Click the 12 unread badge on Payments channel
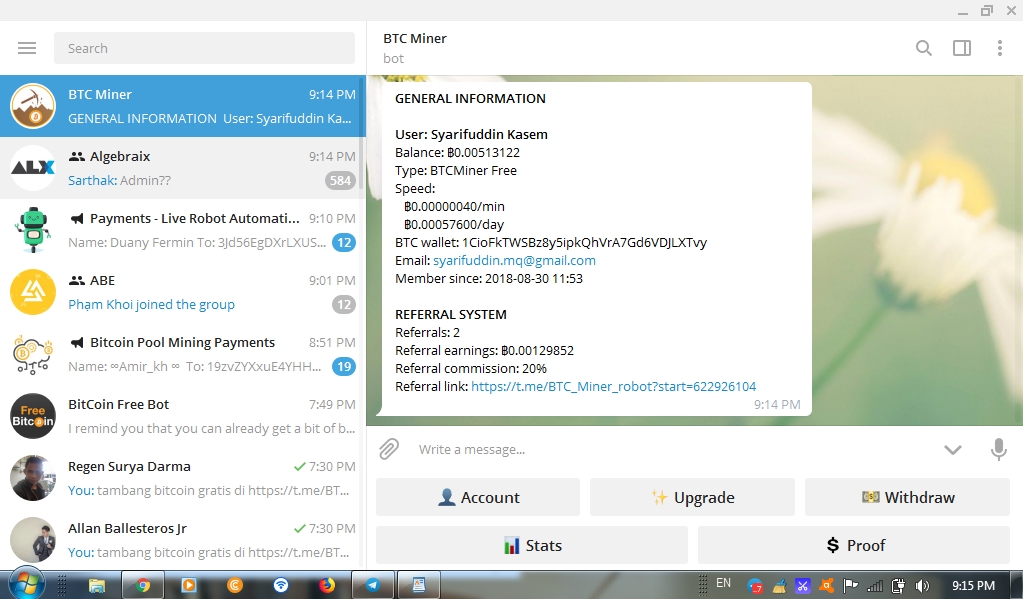 (344, 243)
